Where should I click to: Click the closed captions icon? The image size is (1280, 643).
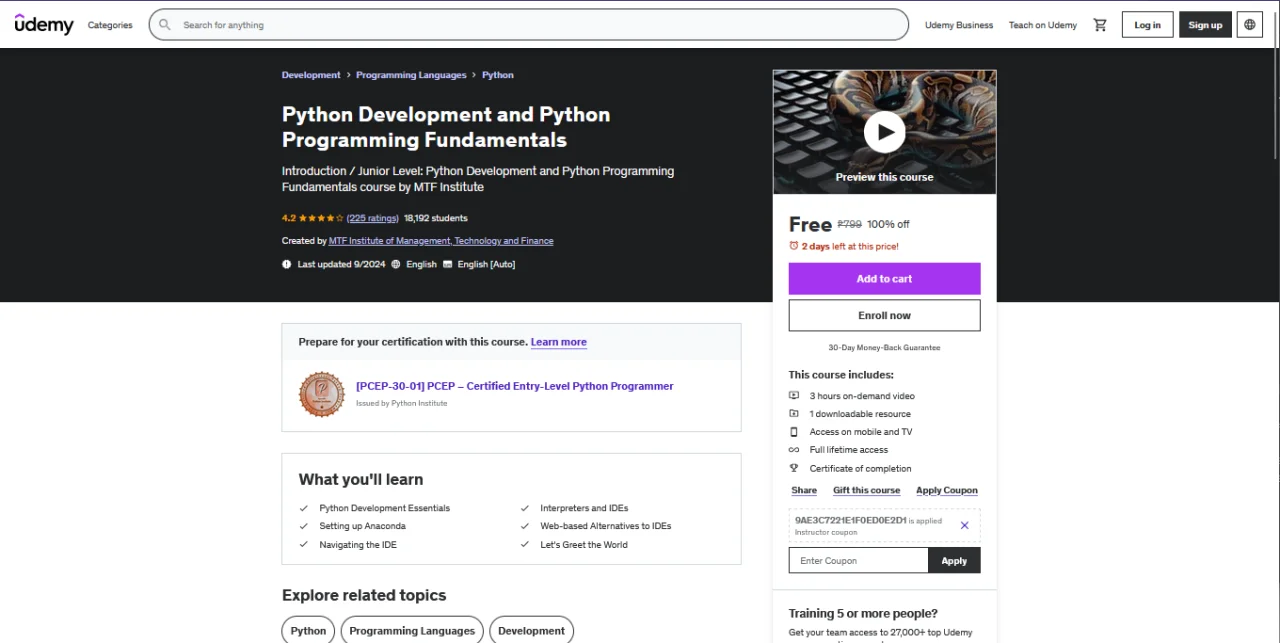click(447, 264)
